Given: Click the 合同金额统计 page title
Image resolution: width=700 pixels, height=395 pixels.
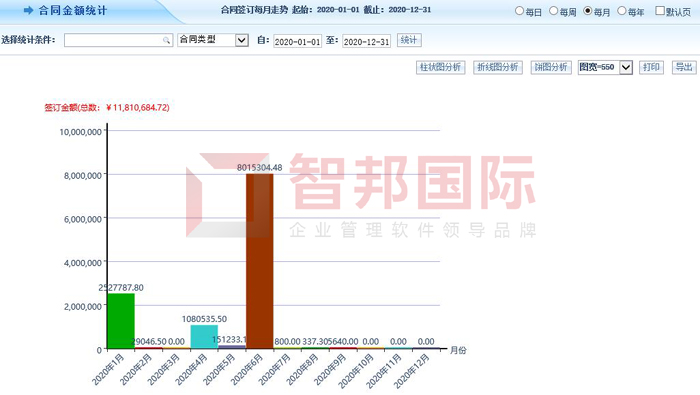Looking at the screenshot, I should (73, 10).
